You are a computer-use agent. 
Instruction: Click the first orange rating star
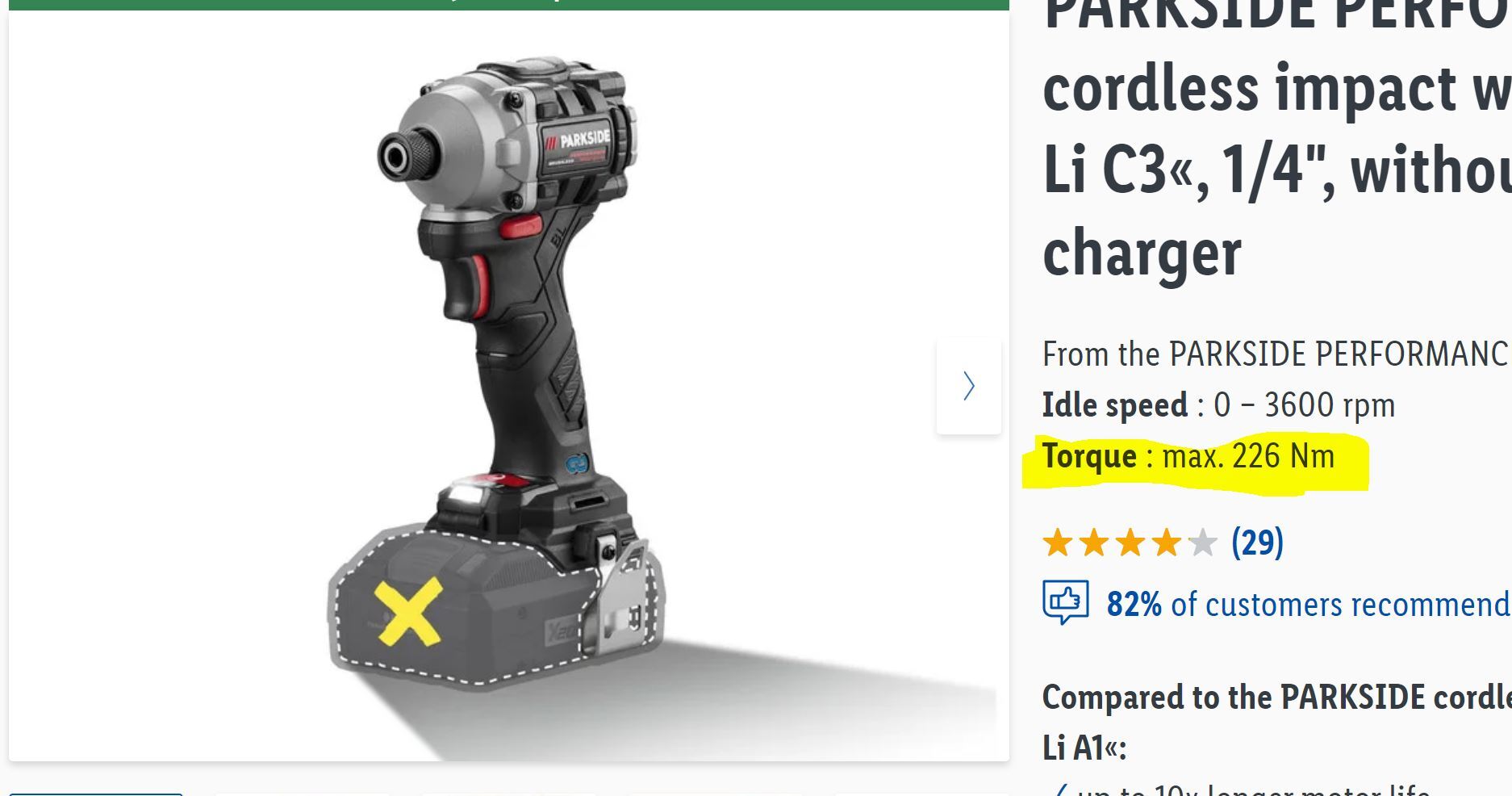tap(1057, 543)
